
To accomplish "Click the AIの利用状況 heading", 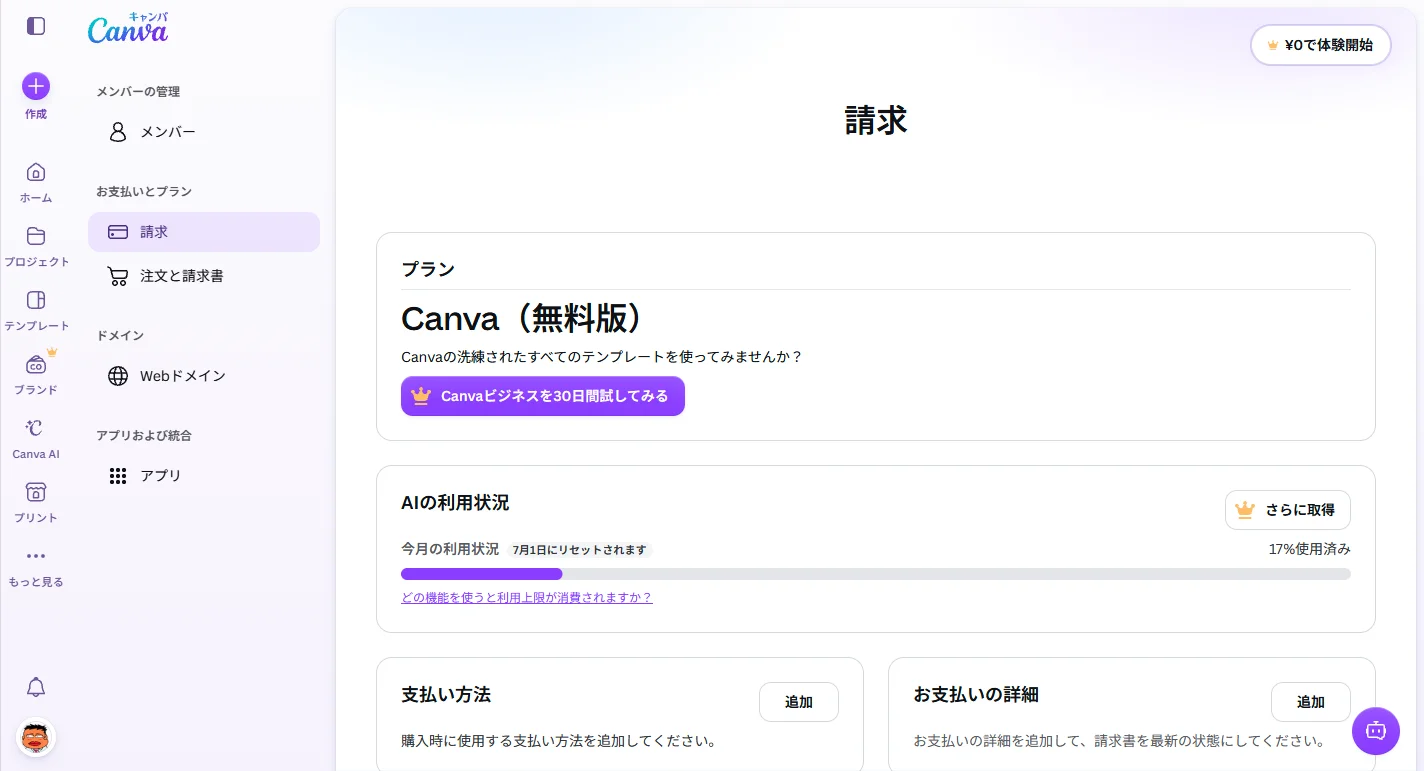I will tap(455, 503).
